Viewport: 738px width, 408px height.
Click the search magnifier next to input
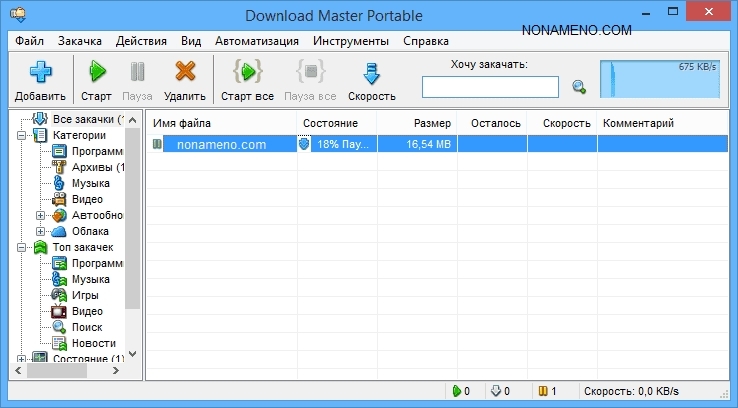click(579, 87)
